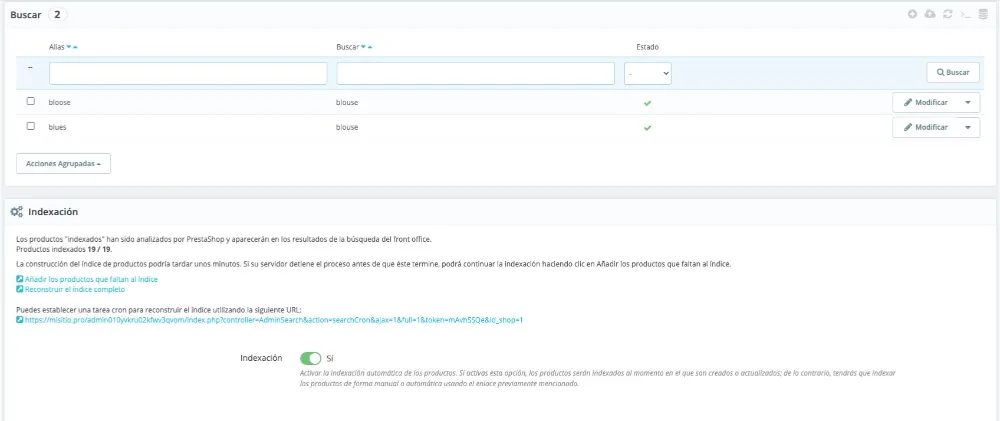The height and width of the screenshot is (421, 1000).
Task: Expand the Modificar dropdown arrow for blues
Action: point(968,127)
